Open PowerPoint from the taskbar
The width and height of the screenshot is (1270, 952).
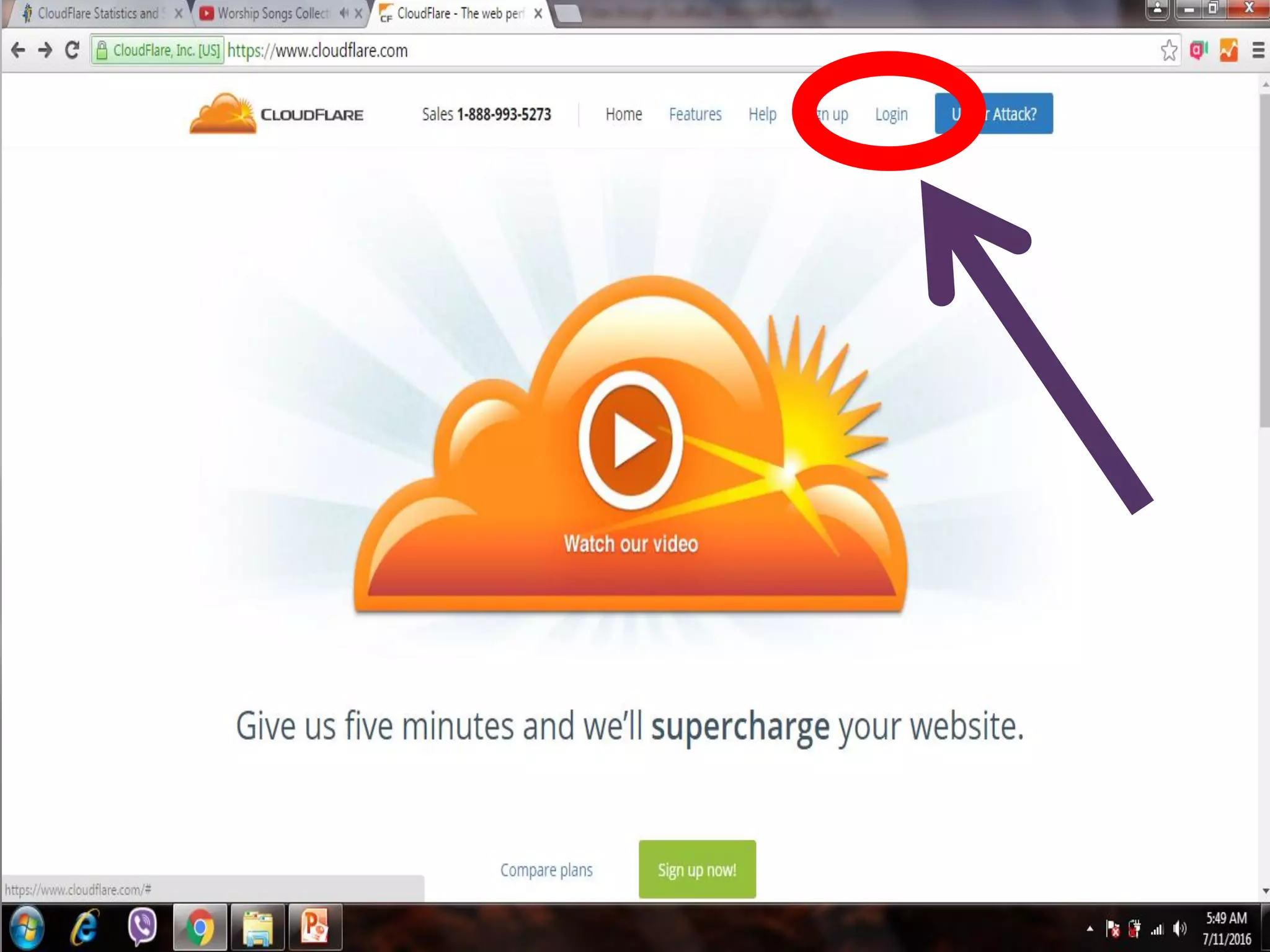(x=315, y=927)
